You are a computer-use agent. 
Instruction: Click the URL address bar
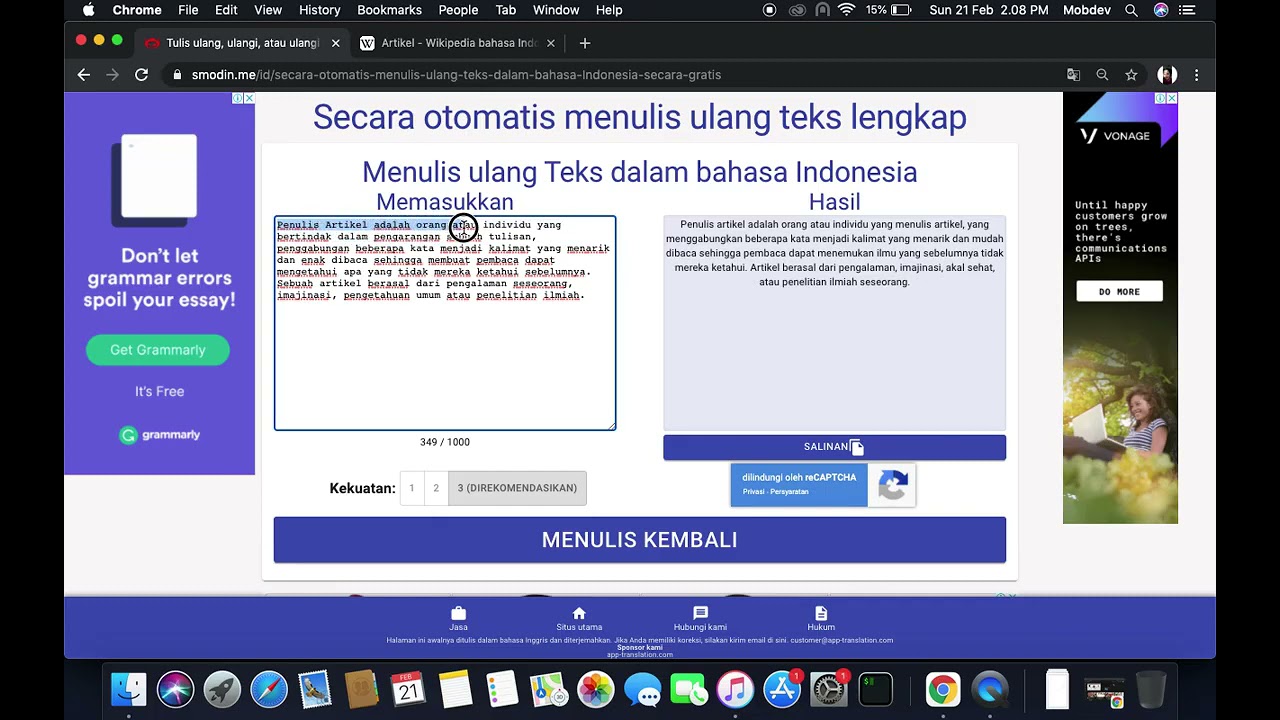[610, 75]
